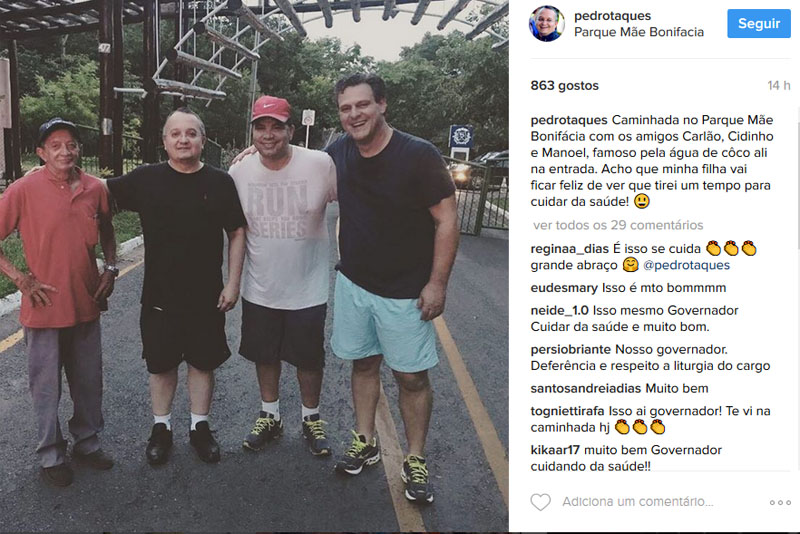Open the Parque Mãe Bonifacia location link
800x534 pixels.
pyautogui.click(x=639, y=32)
